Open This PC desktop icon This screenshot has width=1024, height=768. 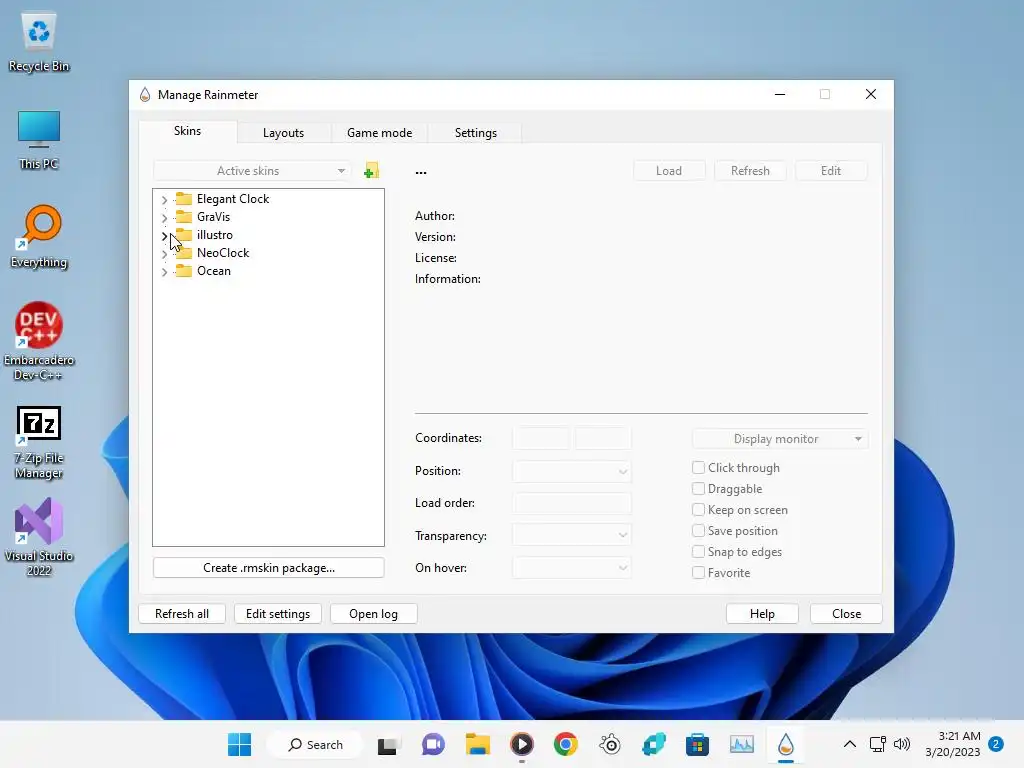[39, 141]
